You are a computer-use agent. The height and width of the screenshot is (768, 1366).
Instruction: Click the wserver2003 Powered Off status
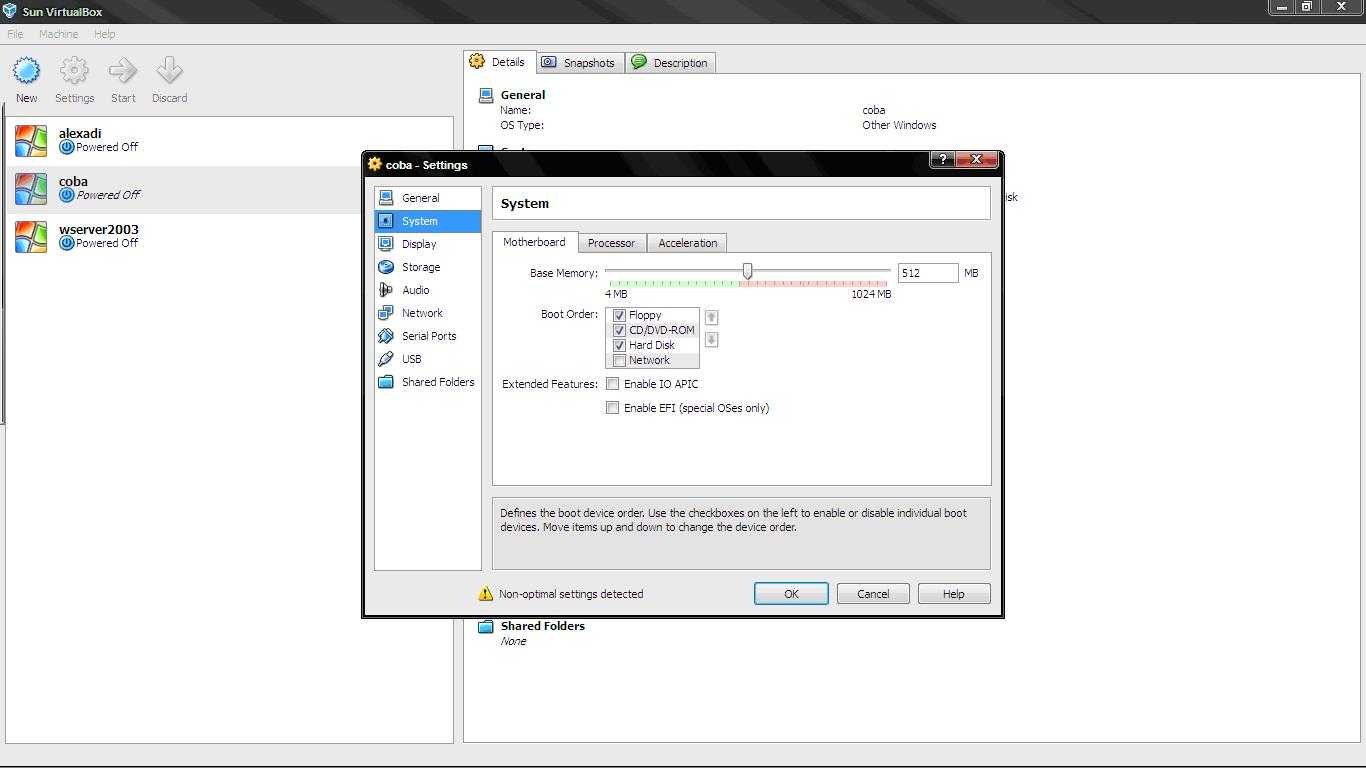coord(107,243)
